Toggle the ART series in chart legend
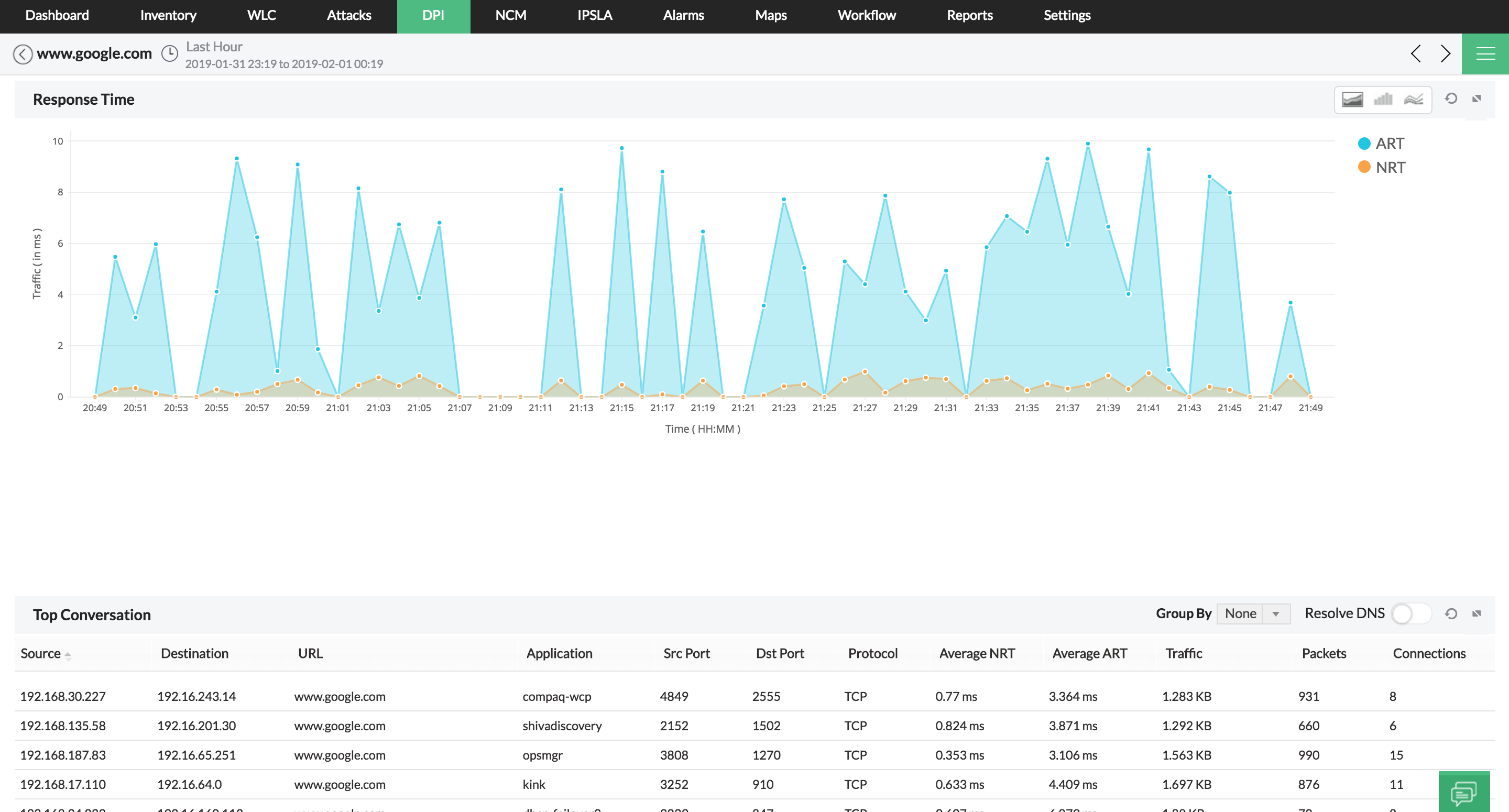 point(1381,144)
